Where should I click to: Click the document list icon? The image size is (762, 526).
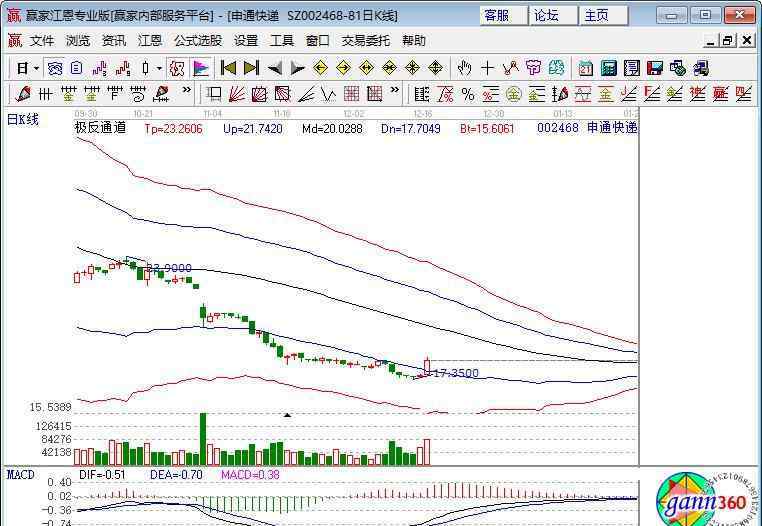(x=76, y=68)
